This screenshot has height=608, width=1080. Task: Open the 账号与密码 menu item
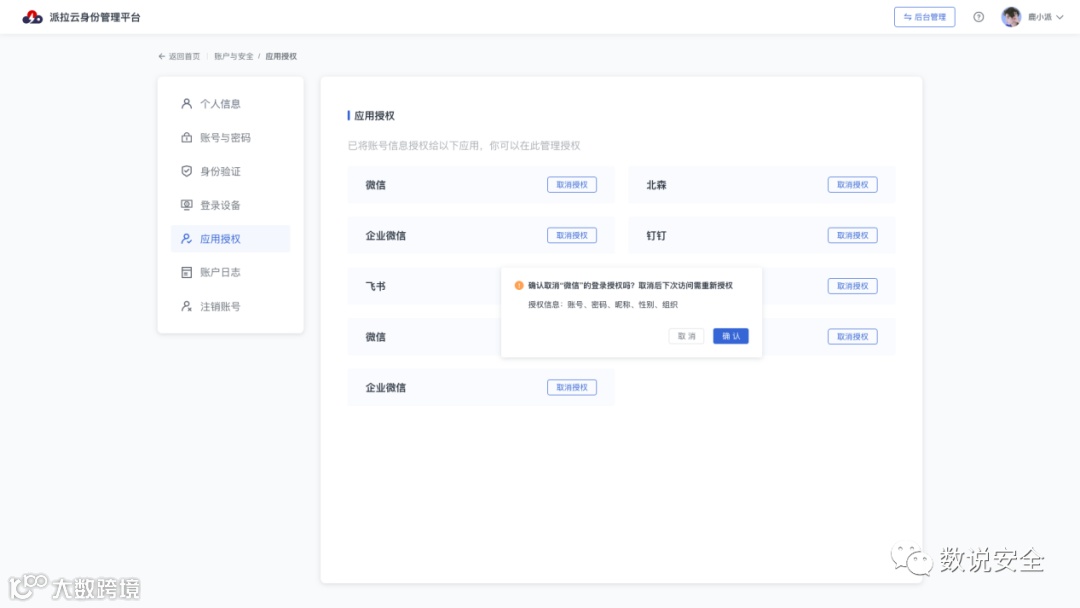coord(230,138)
